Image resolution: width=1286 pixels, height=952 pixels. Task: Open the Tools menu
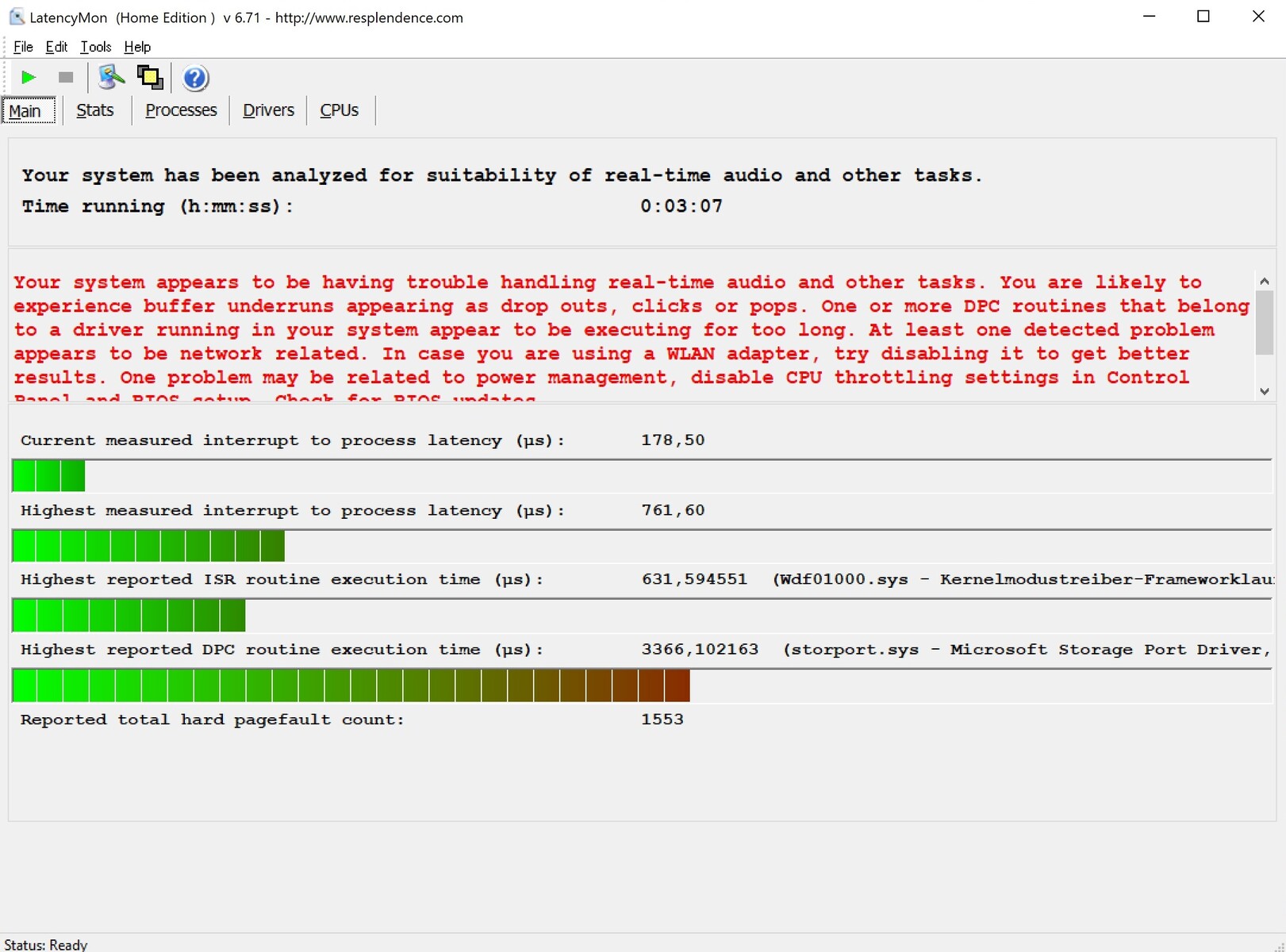[x=95, y=47]
